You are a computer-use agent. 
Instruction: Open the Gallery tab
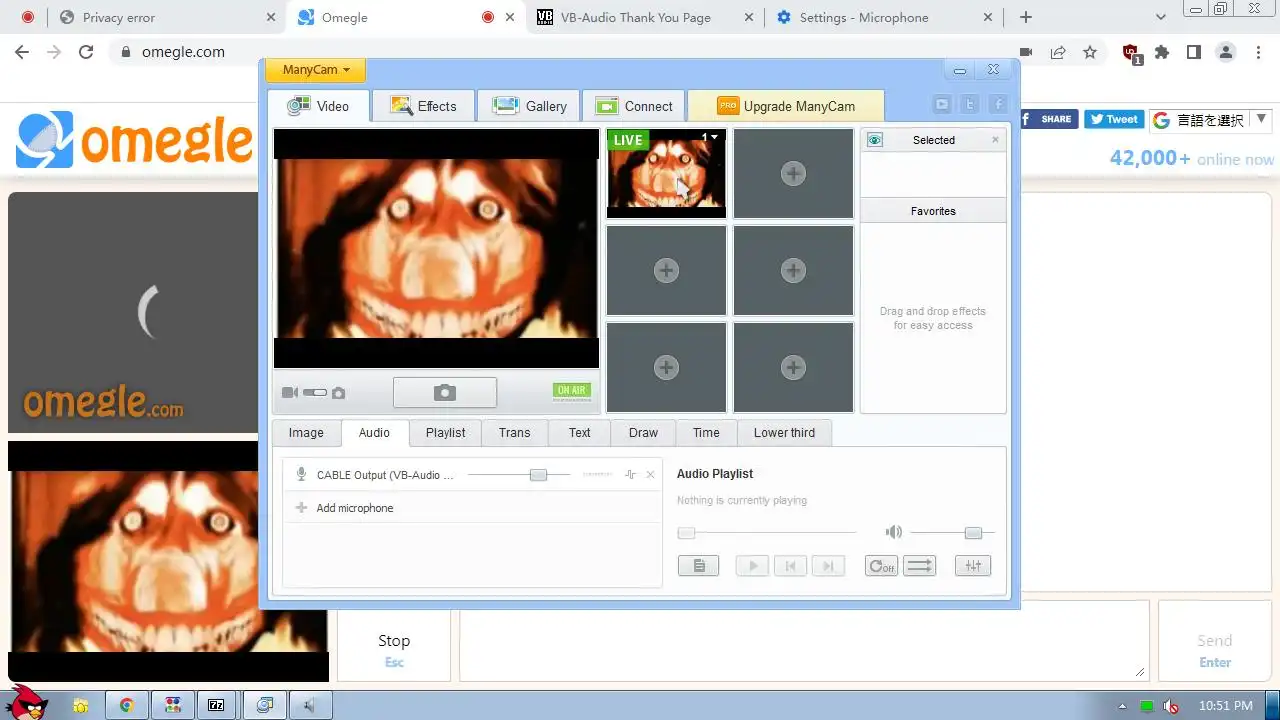coord(529,106)
